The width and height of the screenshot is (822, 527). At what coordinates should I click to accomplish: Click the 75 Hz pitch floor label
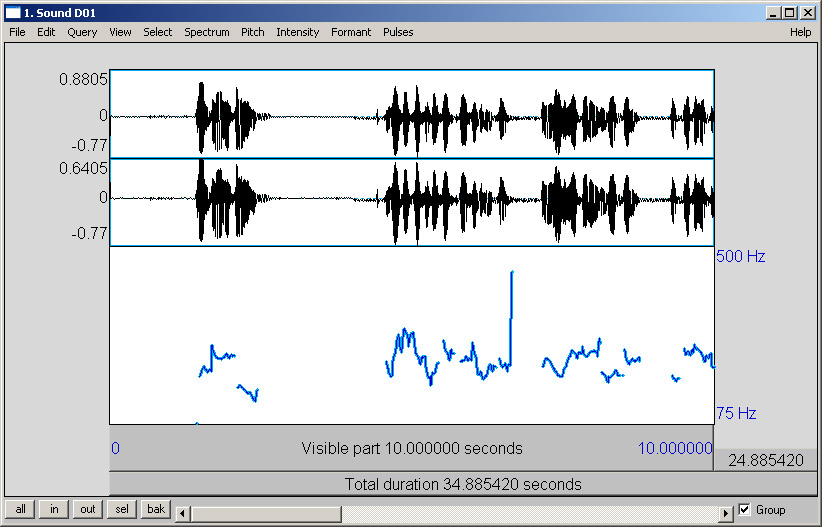coord(736,413)
